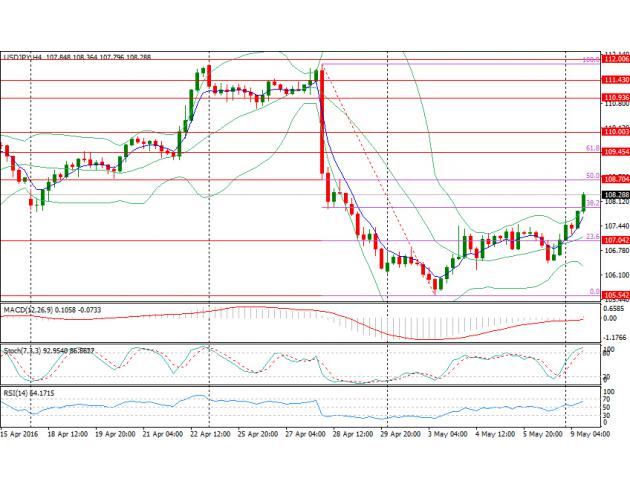630x490 pixels.
Task: Click the current price 108.288 tag
Action: coord(613,194)
